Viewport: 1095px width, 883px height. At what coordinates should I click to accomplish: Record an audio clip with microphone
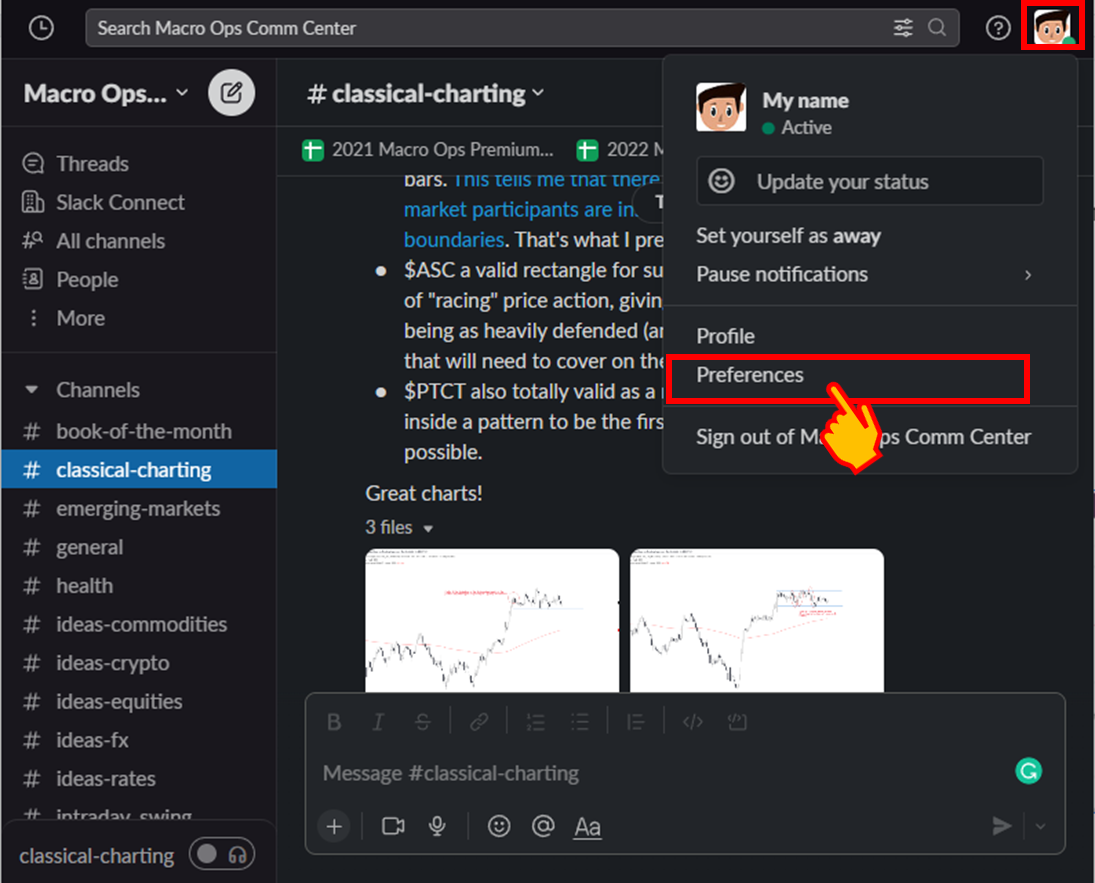pyautogui.click(x=437, y=826)
